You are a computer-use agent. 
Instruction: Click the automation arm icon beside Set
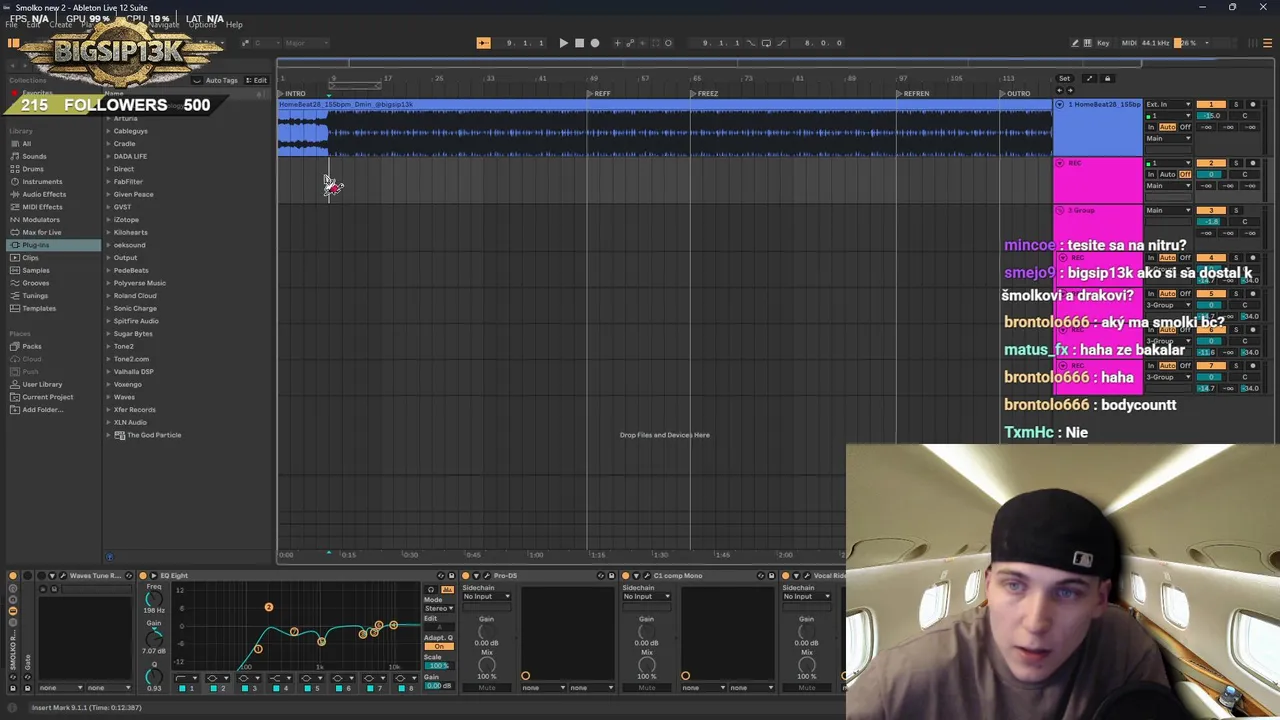(x=1089, y=78)
